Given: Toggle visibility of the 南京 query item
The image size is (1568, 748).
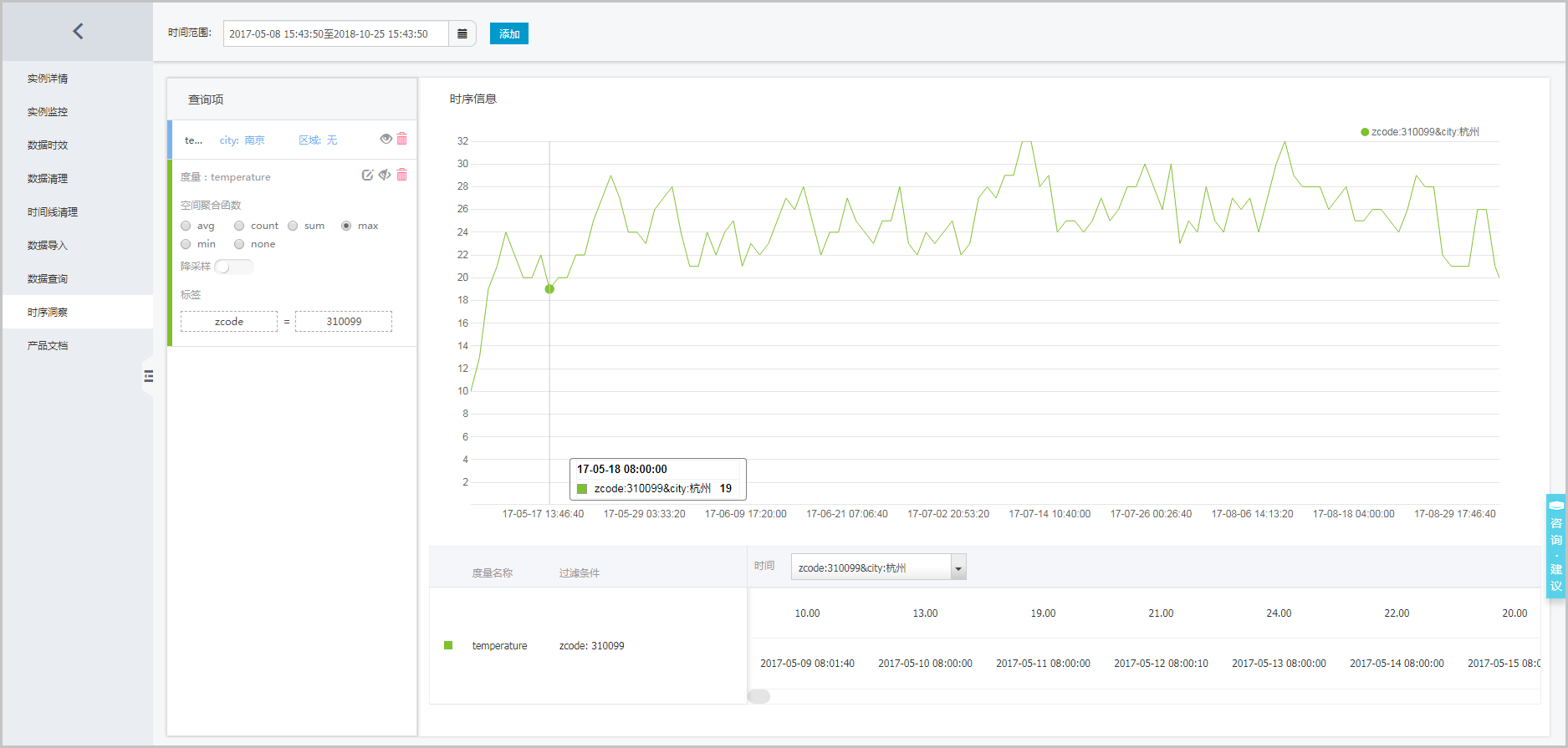Looking at the screenshot, I should (x=386, y=139).
